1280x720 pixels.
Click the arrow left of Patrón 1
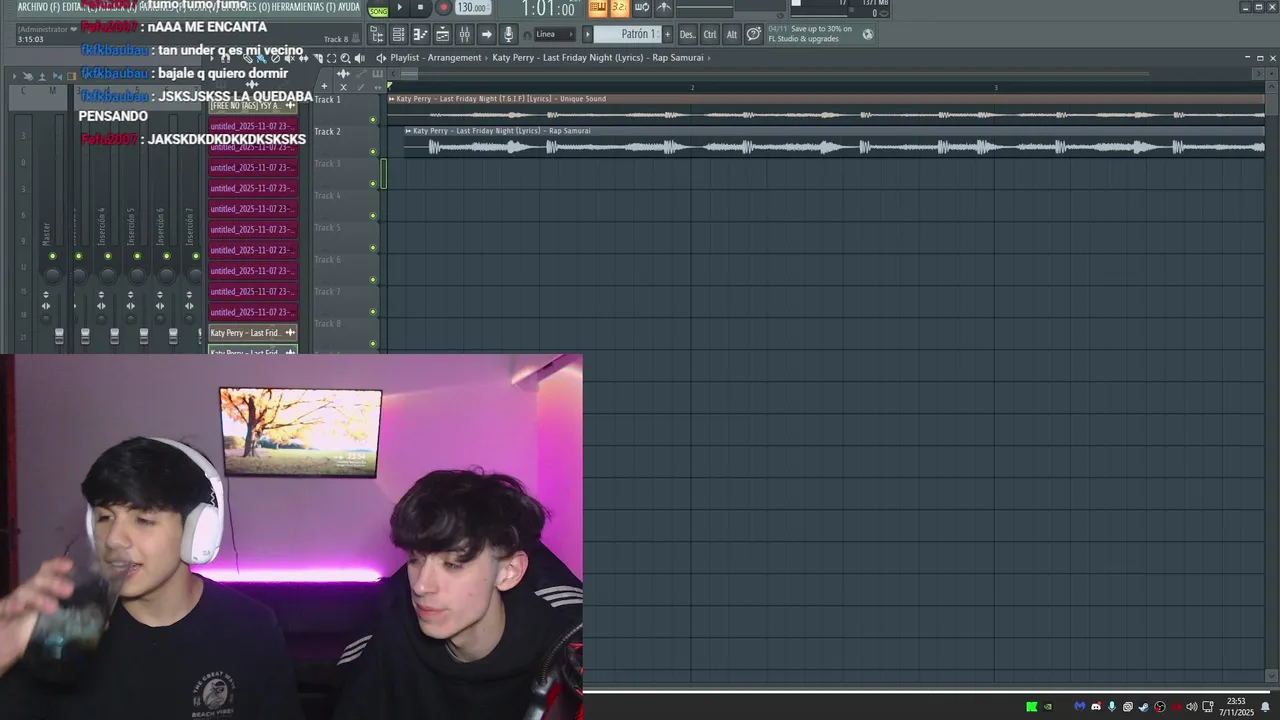588,34
